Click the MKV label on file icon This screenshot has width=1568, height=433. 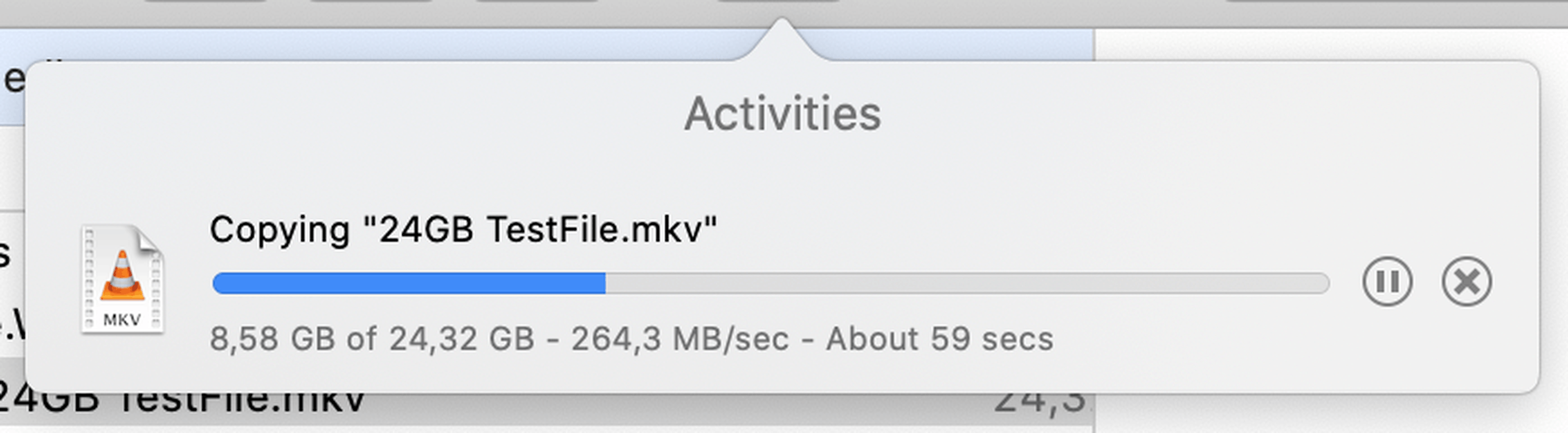tap(122, 320)
